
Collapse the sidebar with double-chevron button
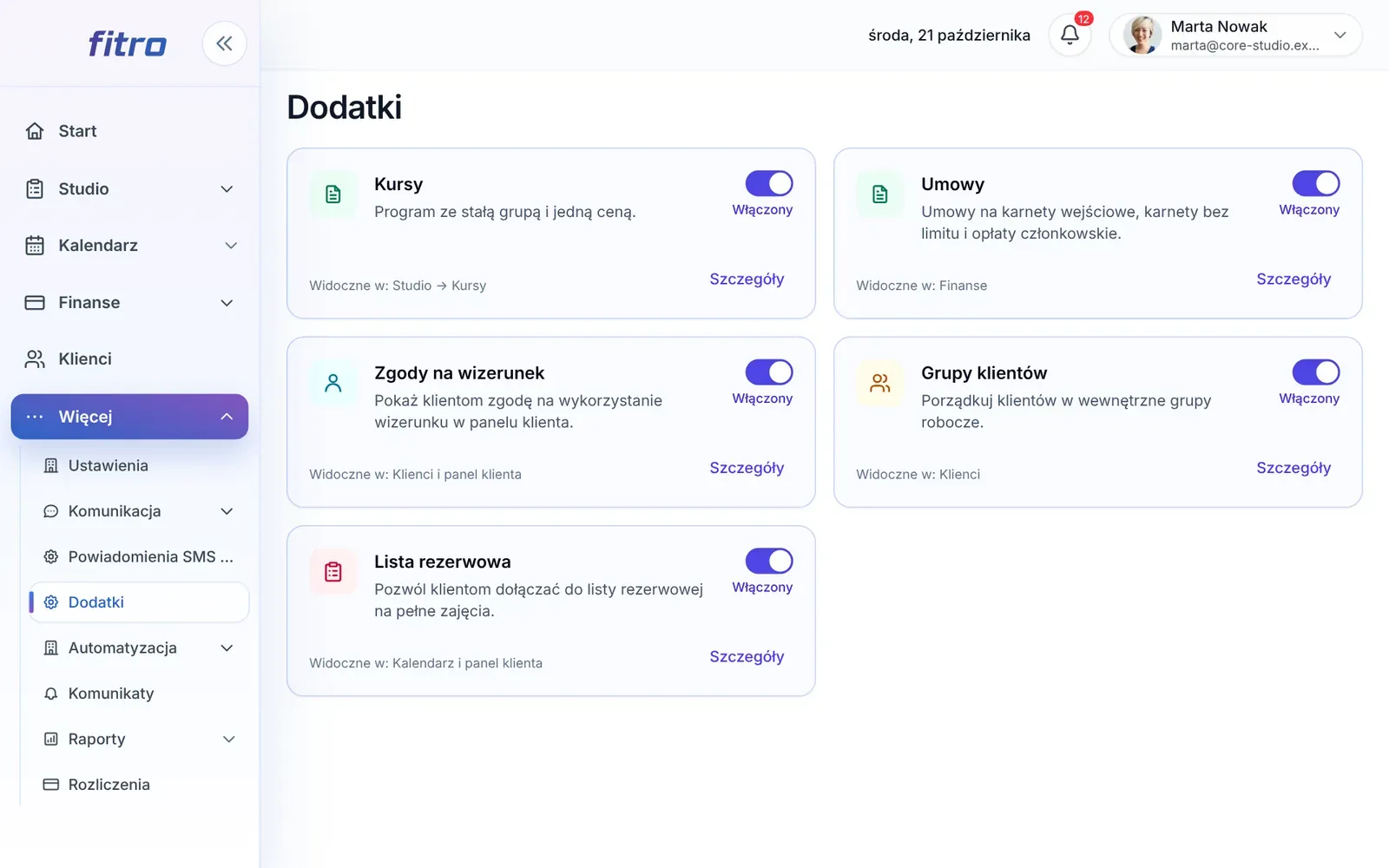pyautogui.click(x=224, y=43)
